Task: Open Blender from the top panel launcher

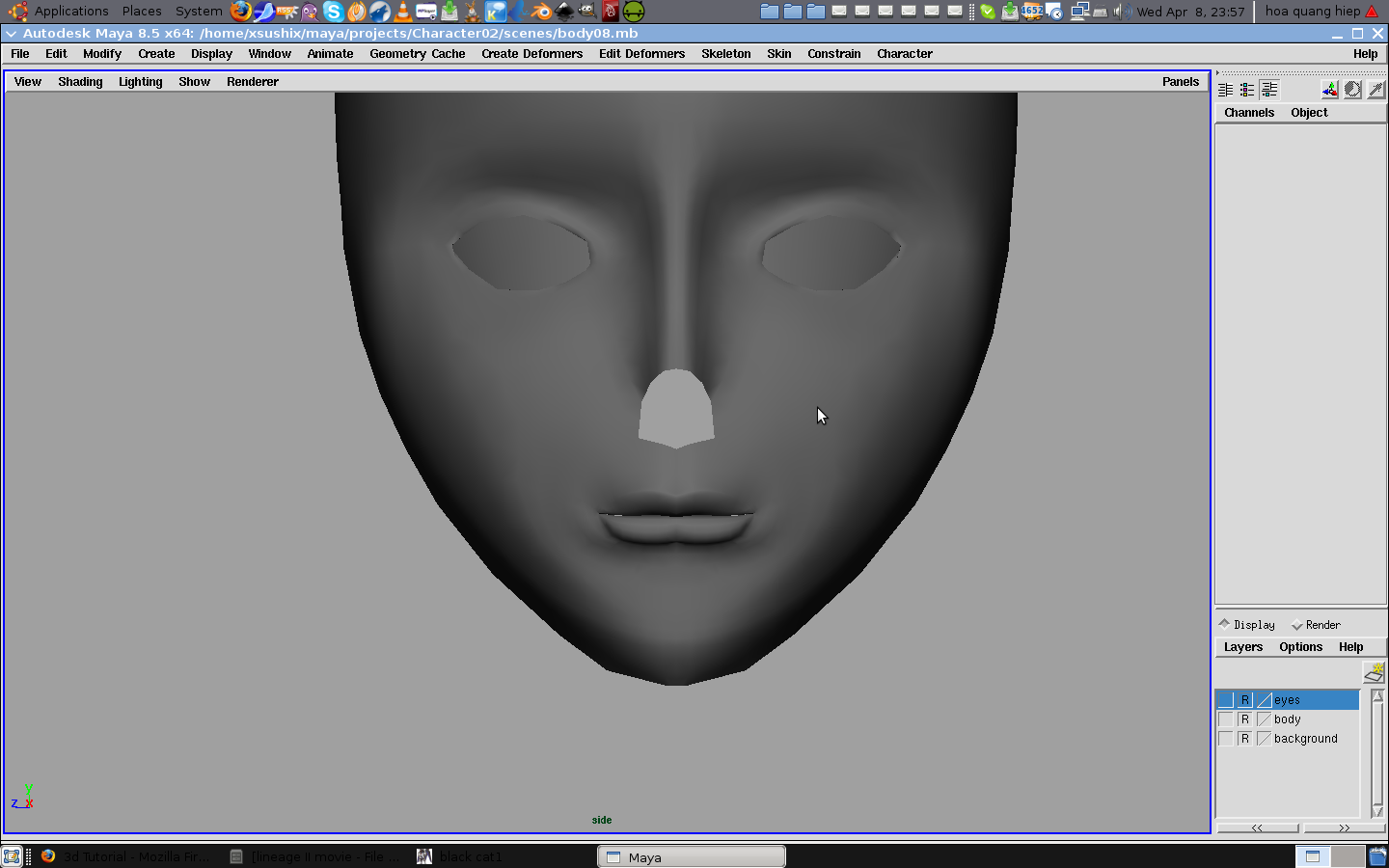Action: click(x=540, y=12)
